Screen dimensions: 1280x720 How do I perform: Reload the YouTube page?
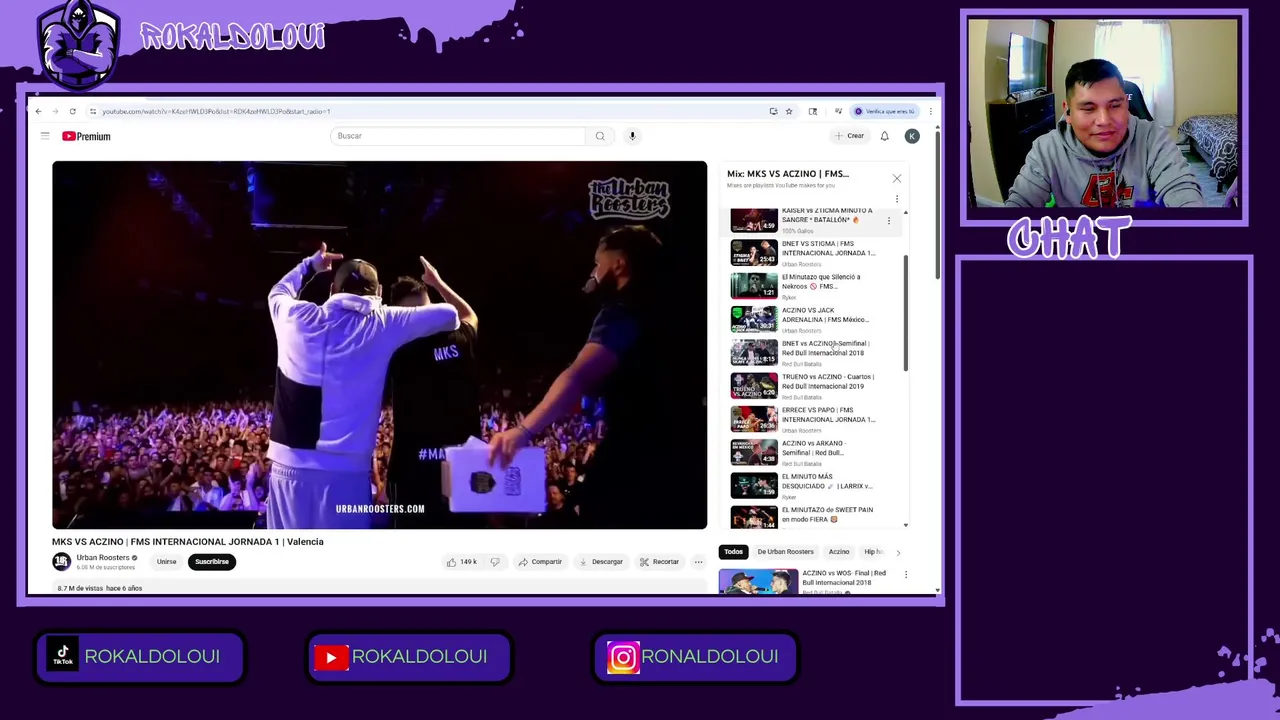point(72,111)
